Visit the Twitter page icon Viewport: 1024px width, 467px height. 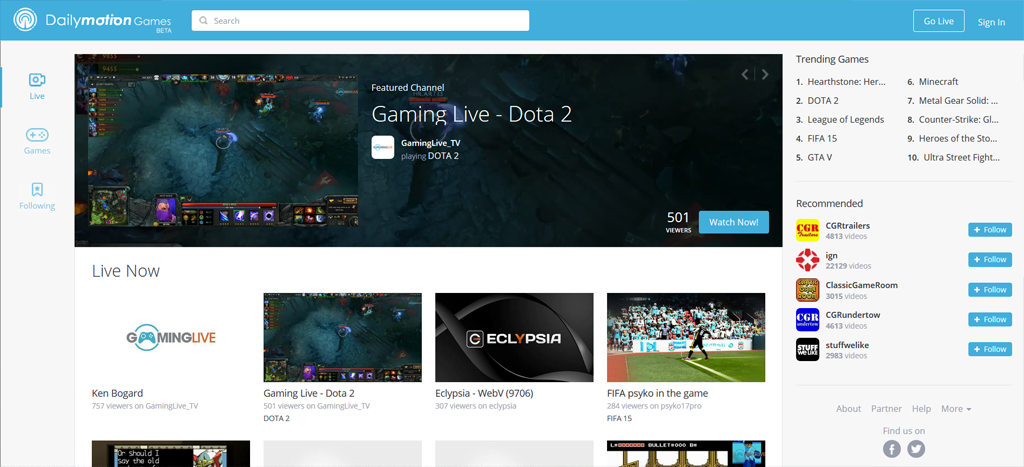(x=916, y=449)
